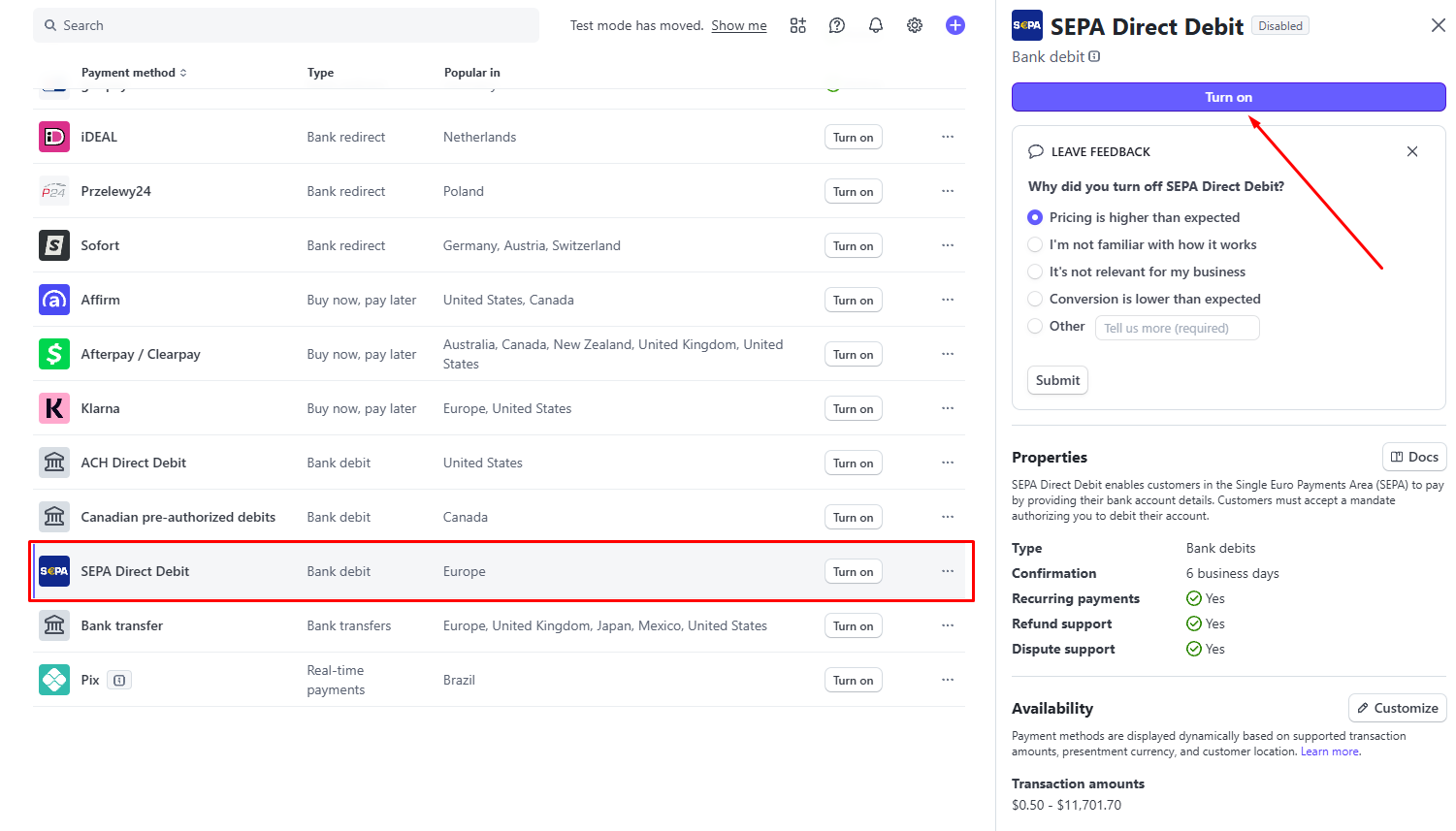Turn on SEPA Direct Debit in details panel
Viewport: 1456px width, 831px height.
point(1228,97)
